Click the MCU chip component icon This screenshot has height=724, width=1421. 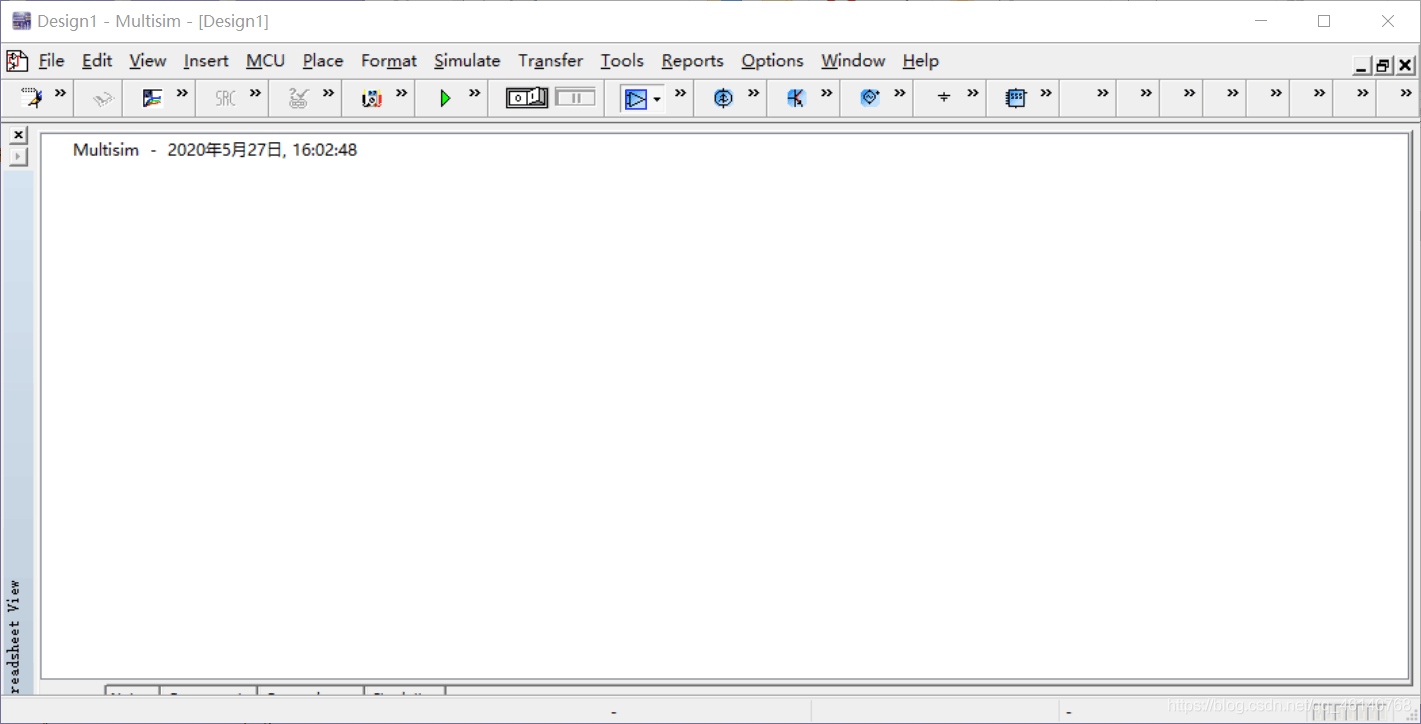[x=1016, y=98]
